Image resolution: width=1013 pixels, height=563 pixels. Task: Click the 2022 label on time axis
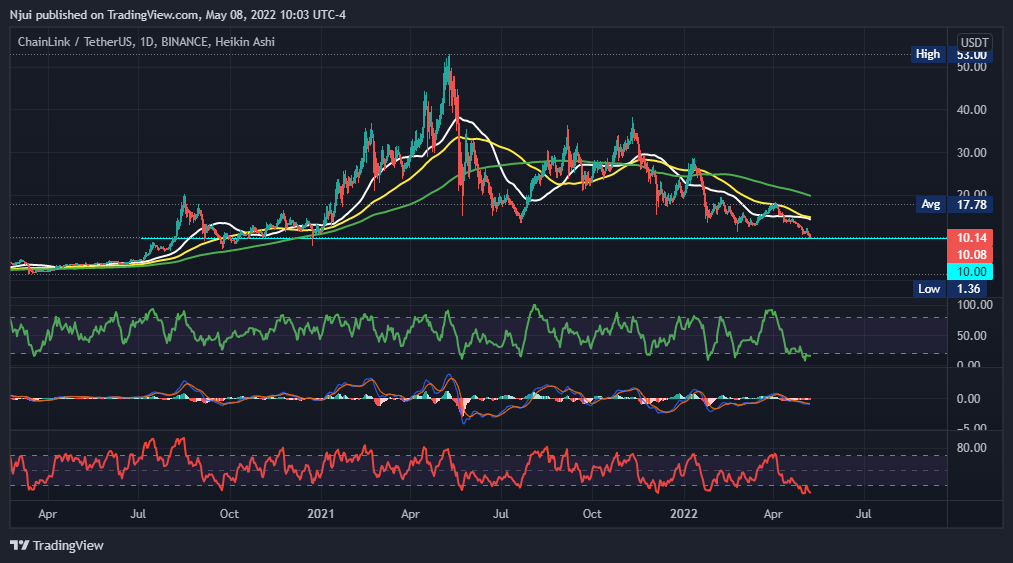coord(683,513)
